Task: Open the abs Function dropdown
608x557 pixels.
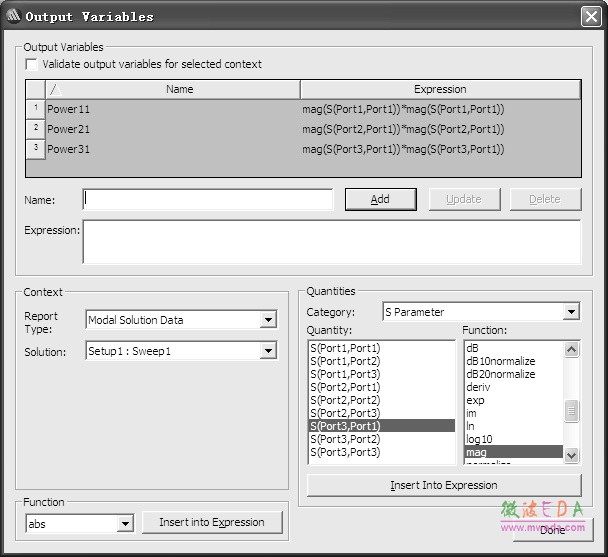Action: (x=125, y=524)
